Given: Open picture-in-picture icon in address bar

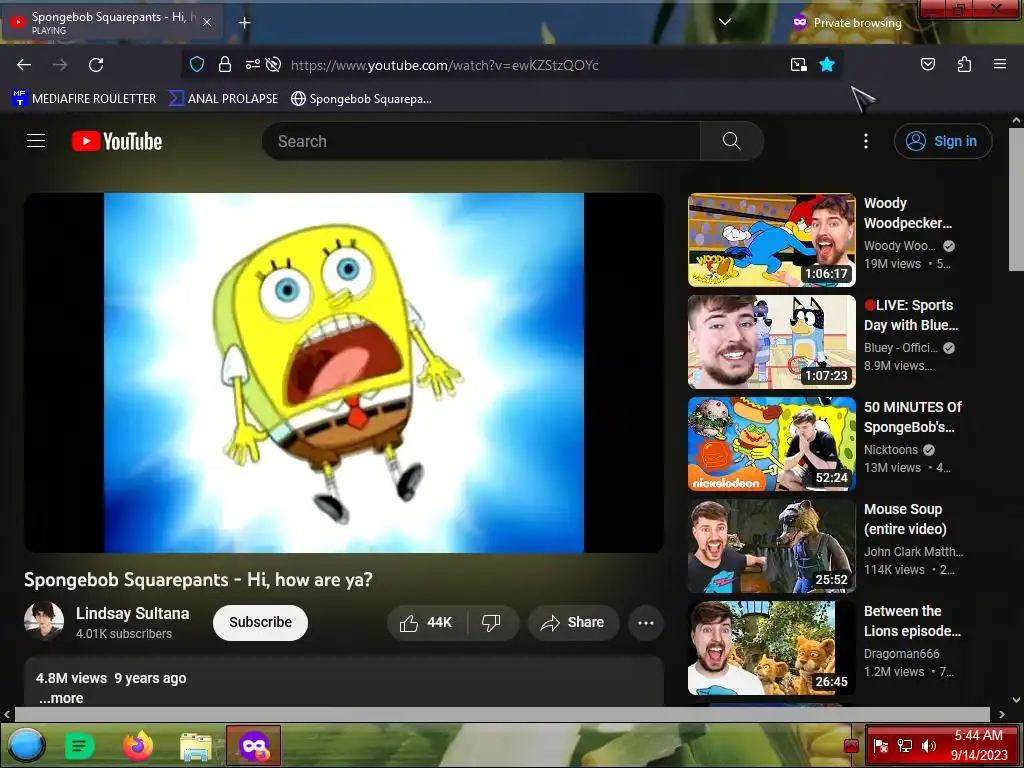Looking at the screenshot, I should pos(798,64).
